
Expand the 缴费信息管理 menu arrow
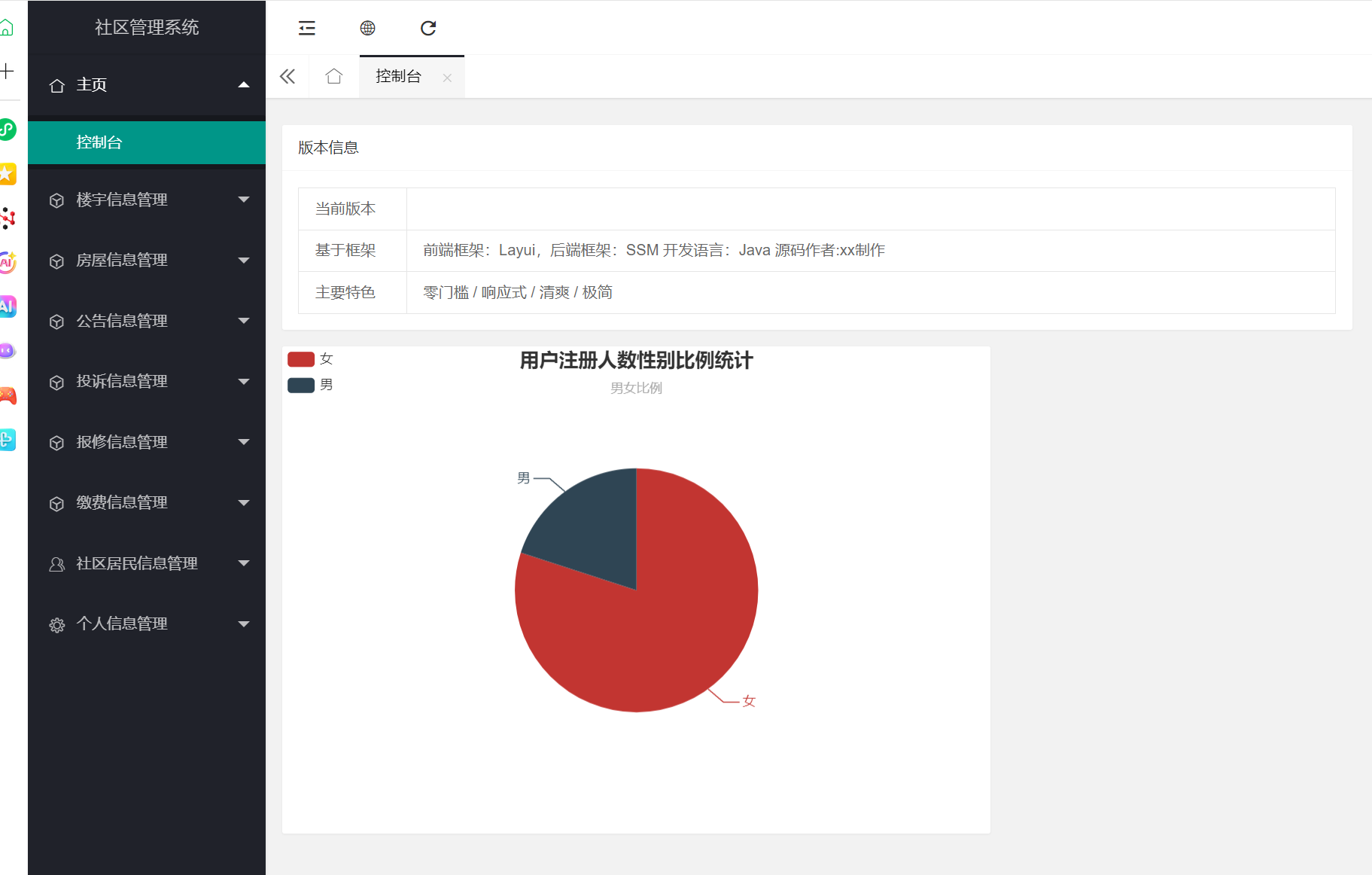coord(243,503)
